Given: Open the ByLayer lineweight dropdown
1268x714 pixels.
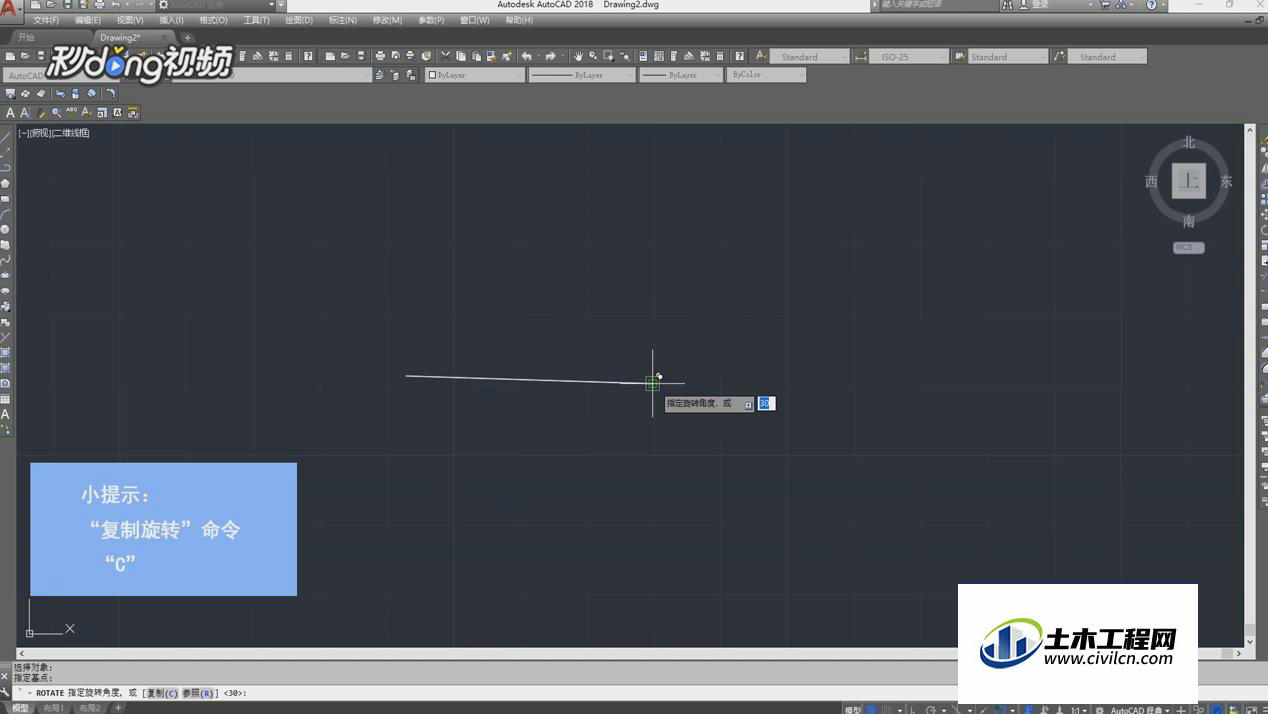Looking at the screenshot, I should tap(682, 75).
